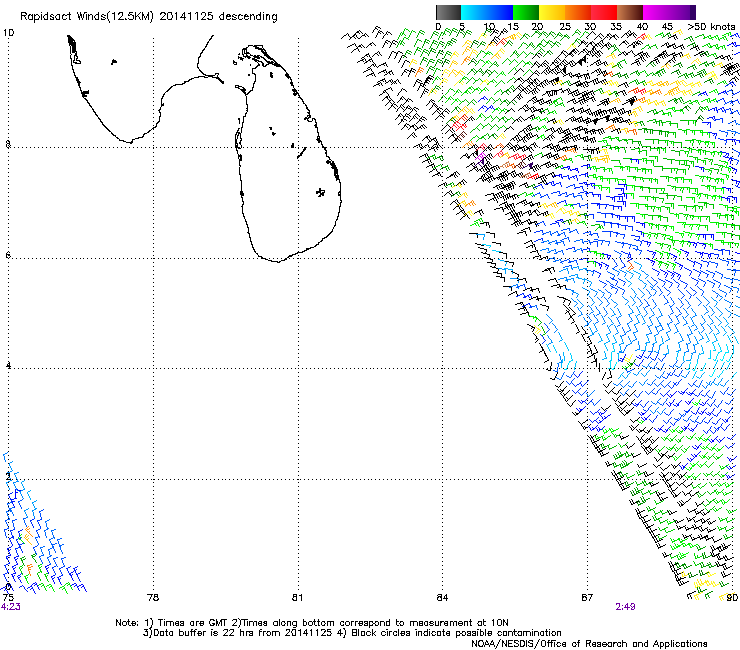
Task: Click the red 30-35 knots legend color
Action: click(x=604, y=12)
